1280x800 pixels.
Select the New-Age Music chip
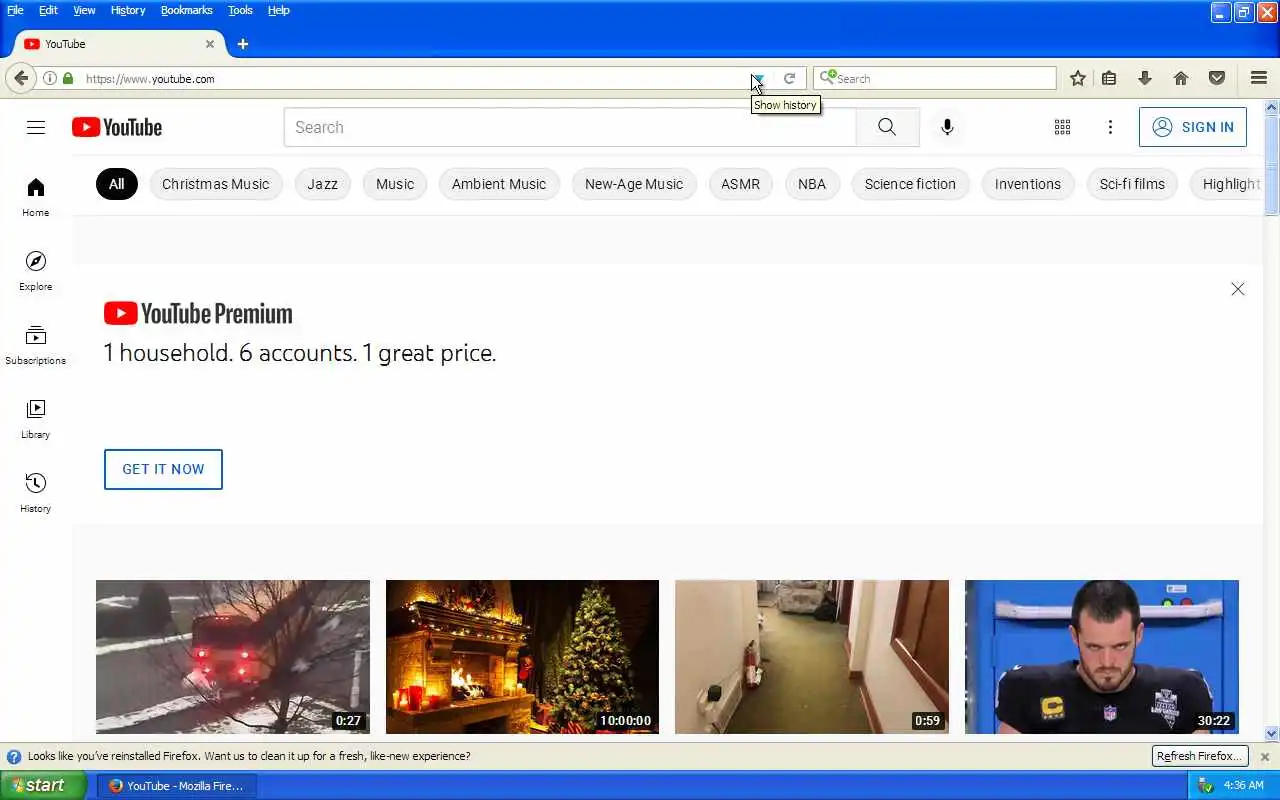634,184
